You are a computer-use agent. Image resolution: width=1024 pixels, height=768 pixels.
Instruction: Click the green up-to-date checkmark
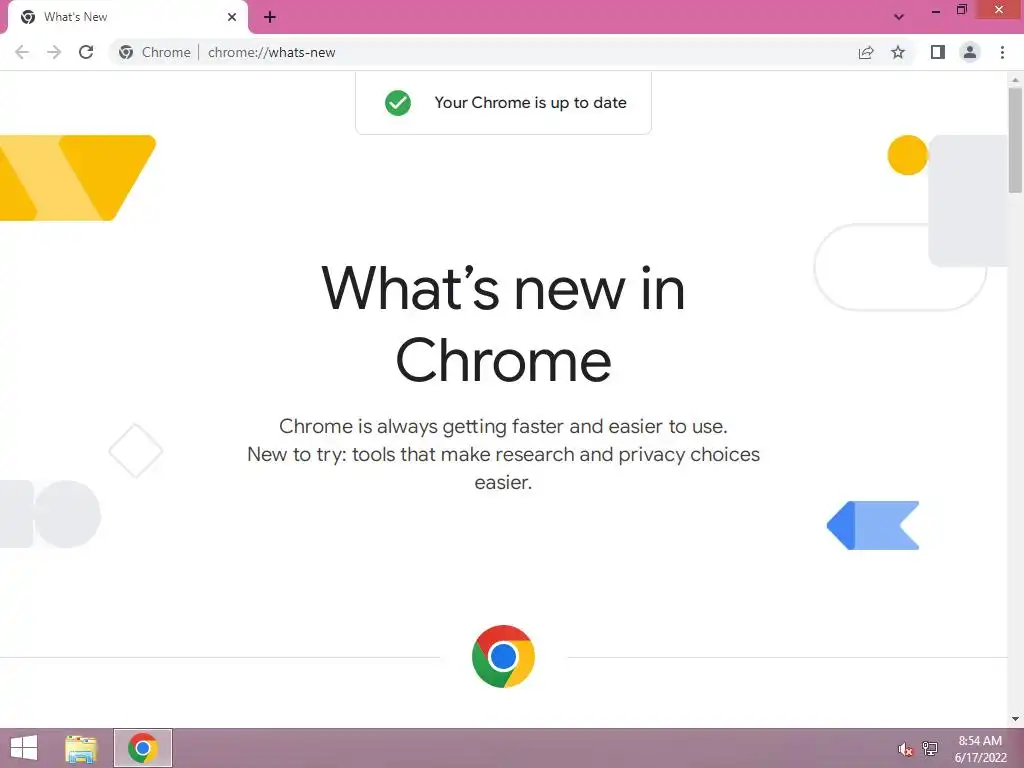click(x=398, y=103)
